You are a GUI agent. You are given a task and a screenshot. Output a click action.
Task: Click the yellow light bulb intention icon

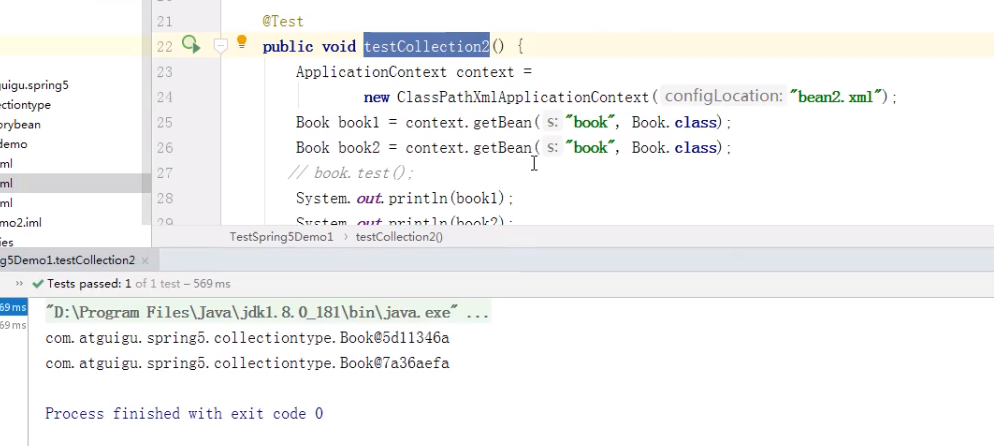pyautogui.click(x=241, y=43)
